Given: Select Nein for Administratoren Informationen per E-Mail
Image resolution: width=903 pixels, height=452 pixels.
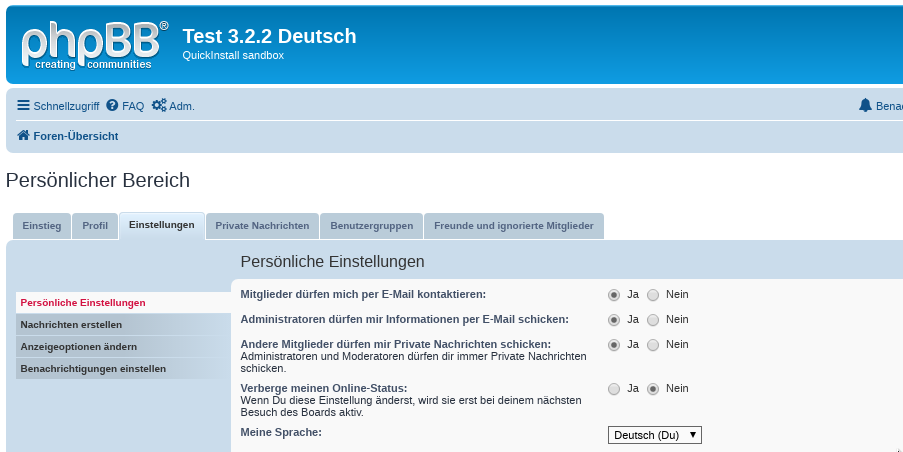Looking at the screenshot, I should (x=652, y=320).
